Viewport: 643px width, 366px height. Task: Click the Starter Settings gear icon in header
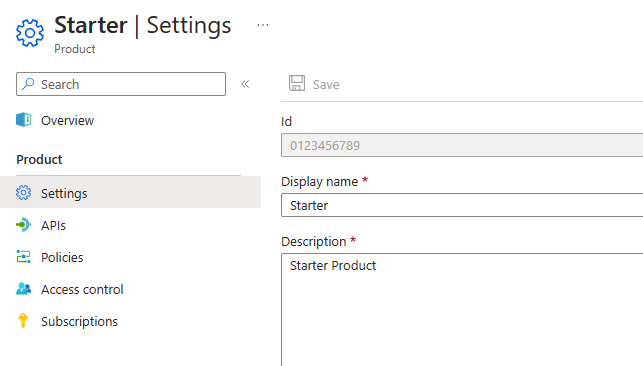(30, 33)
